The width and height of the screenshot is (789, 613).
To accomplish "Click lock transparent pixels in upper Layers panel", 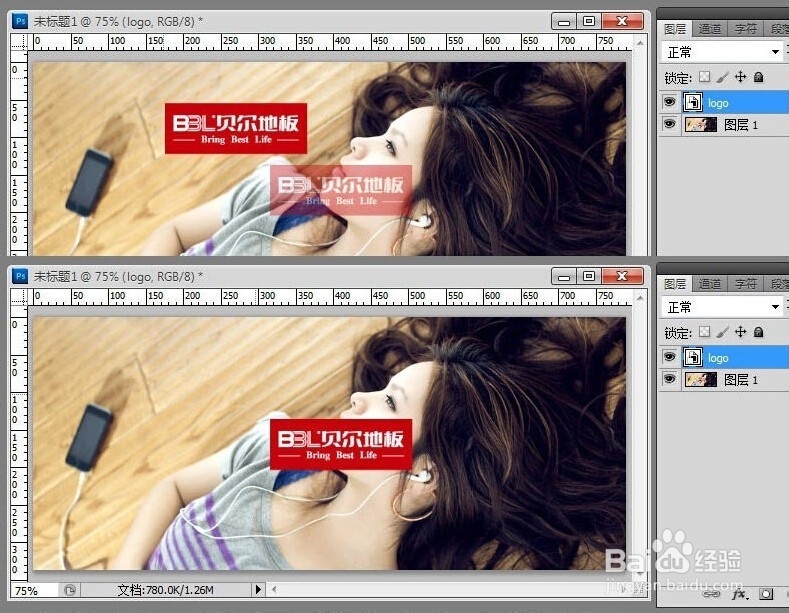I will tap(705, 76).
